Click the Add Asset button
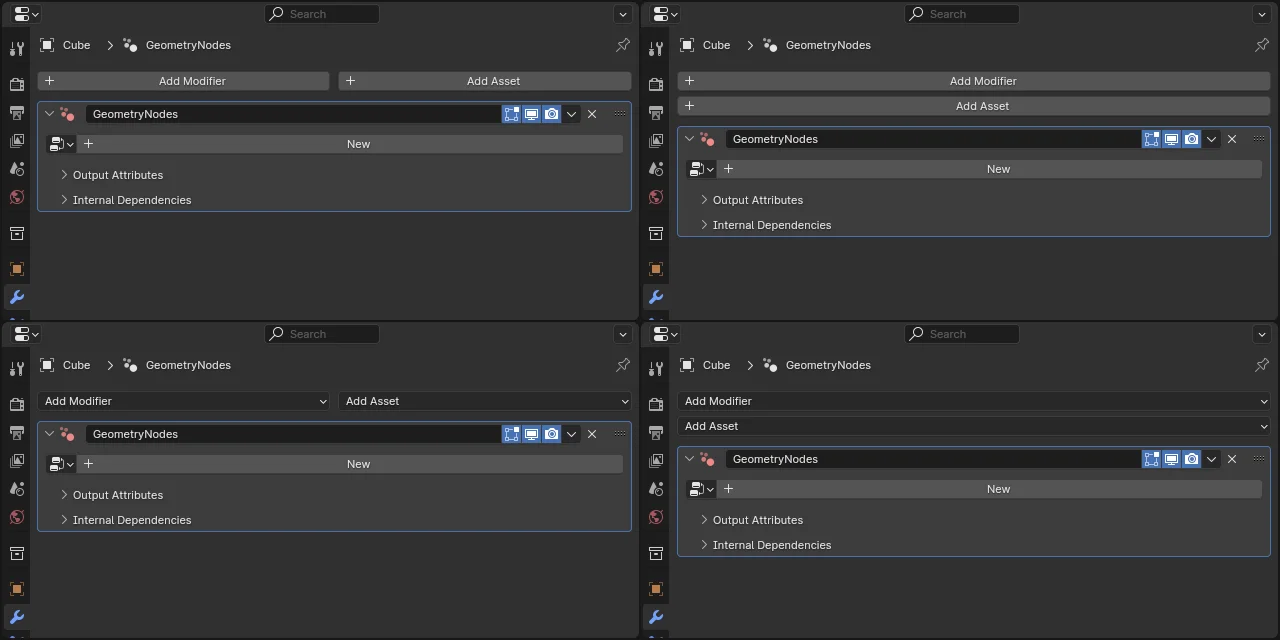Viewport: 1280px width, 640px height. point(493,80)
